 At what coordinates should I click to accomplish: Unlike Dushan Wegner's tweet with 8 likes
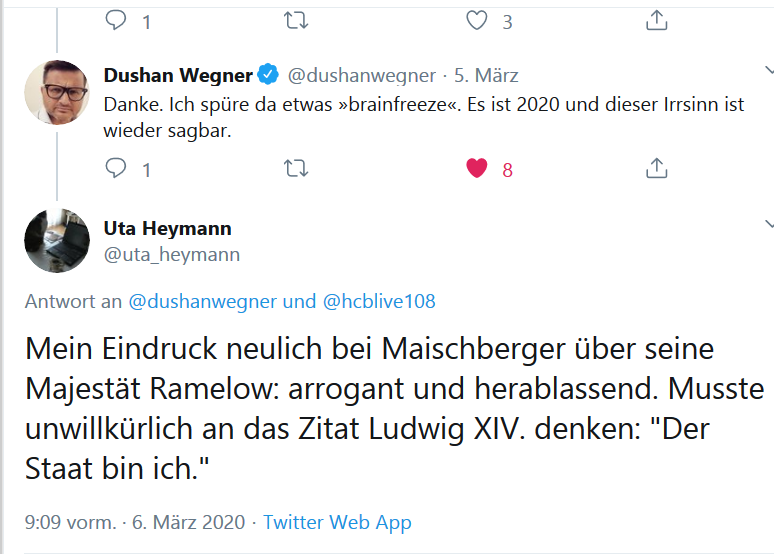(x=477, y=168)
